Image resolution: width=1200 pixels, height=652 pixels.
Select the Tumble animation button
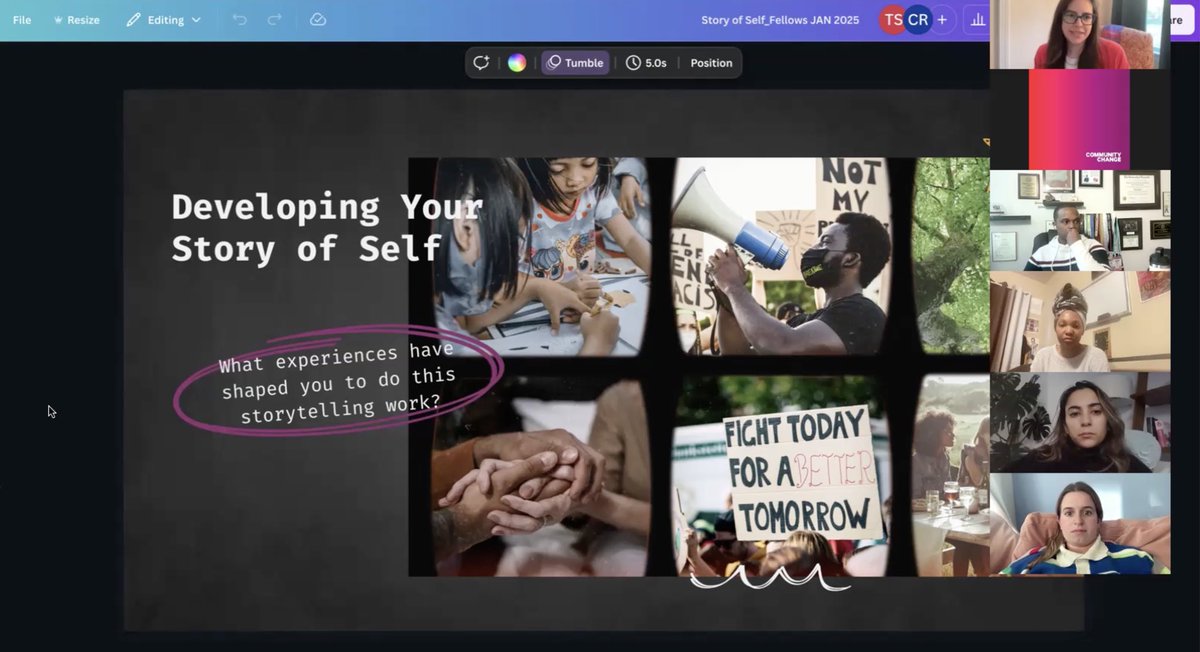click(575, 63)
